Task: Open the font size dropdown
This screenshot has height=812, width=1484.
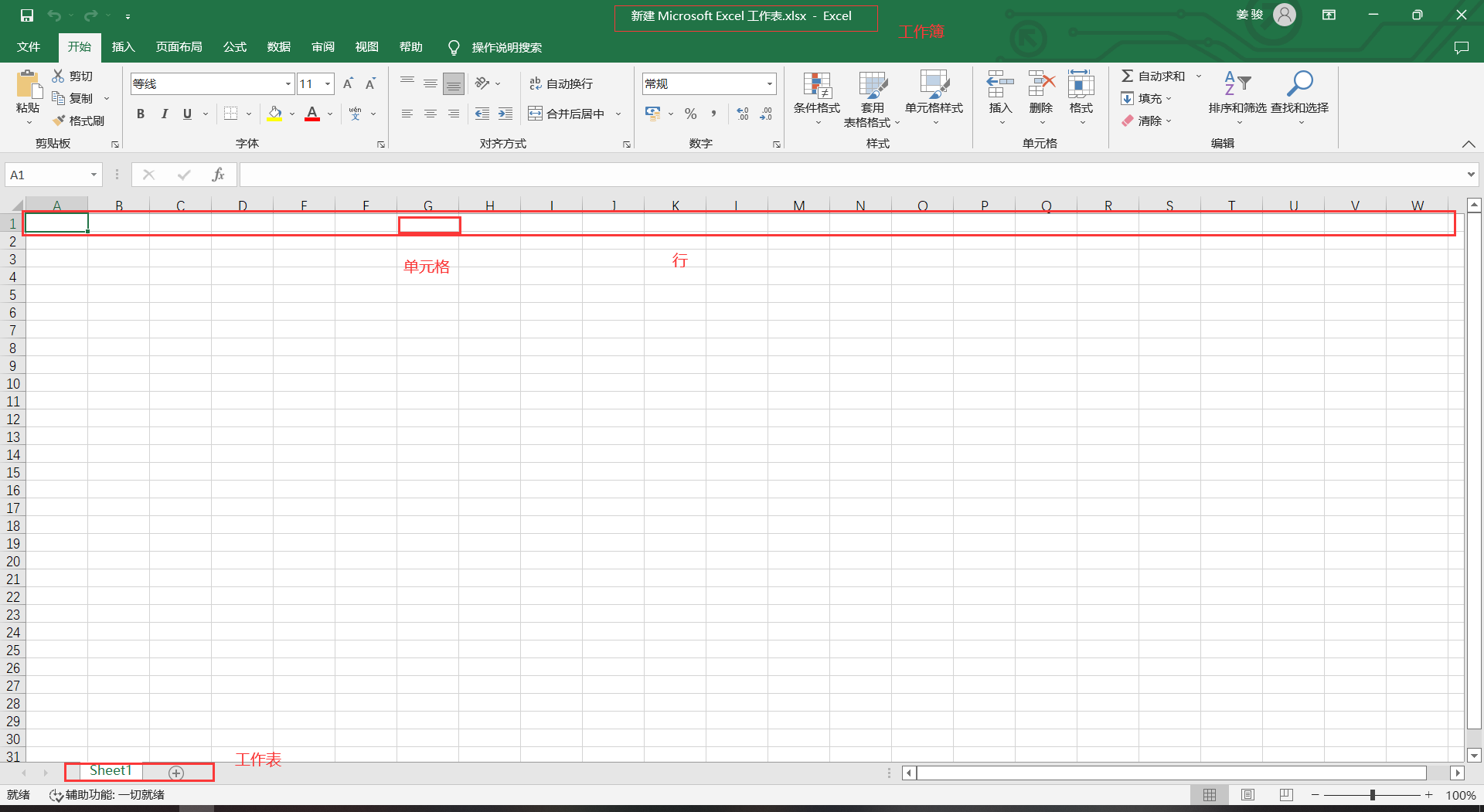Action: click(x=327, y=83)
